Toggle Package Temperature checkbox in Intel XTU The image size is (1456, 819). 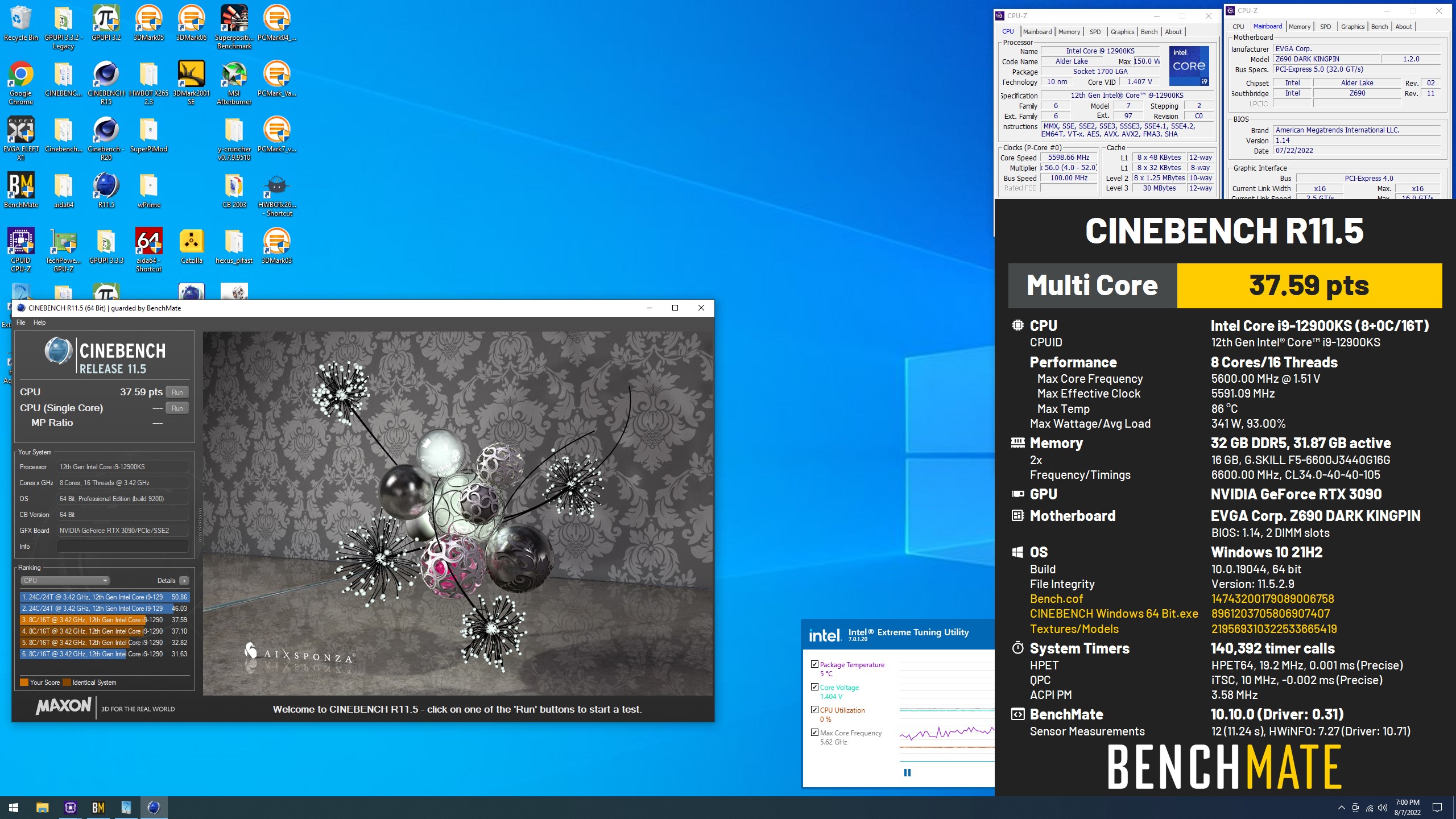click(814, 664)
